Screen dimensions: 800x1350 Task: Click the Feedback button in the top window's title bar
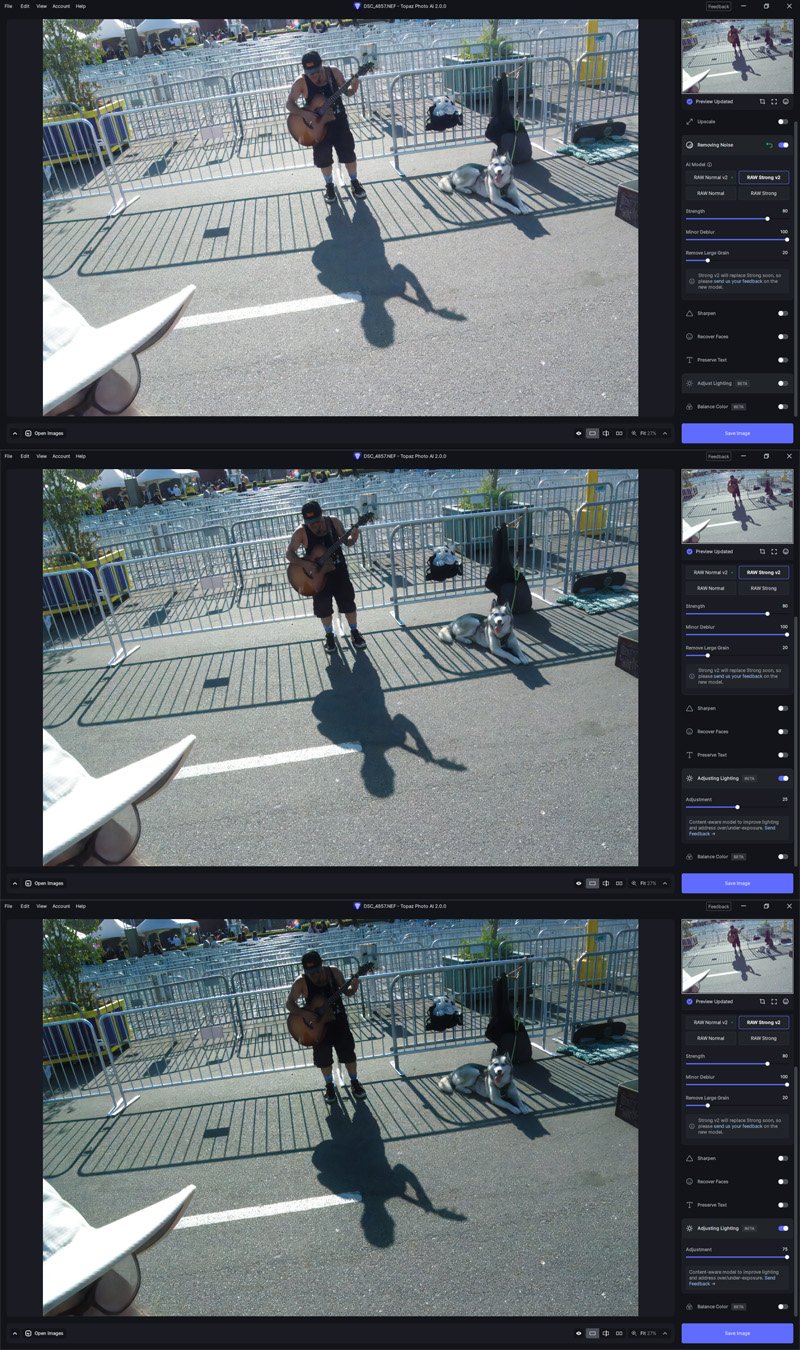718,6
